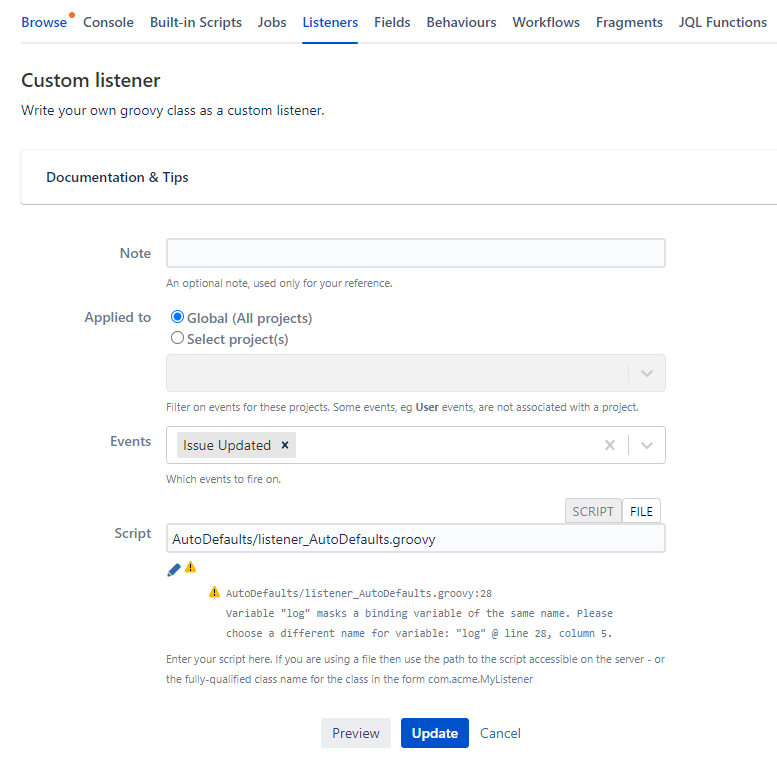The image size is (777, 782).
Task: Click the Update button
Action: point(435,733)
